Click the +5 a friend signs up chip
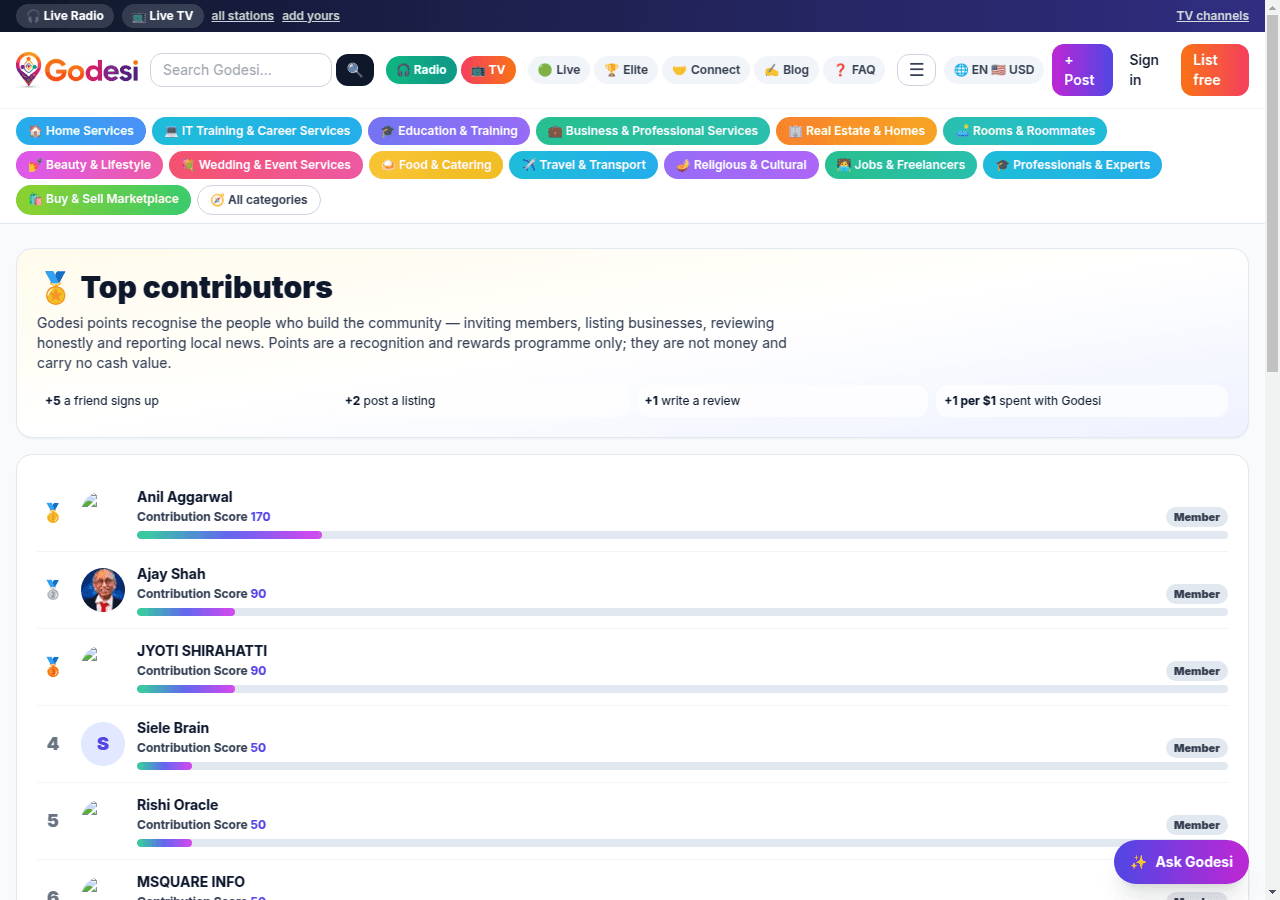The height and width of the screenshot is (900, 1280). coord(183,401)
